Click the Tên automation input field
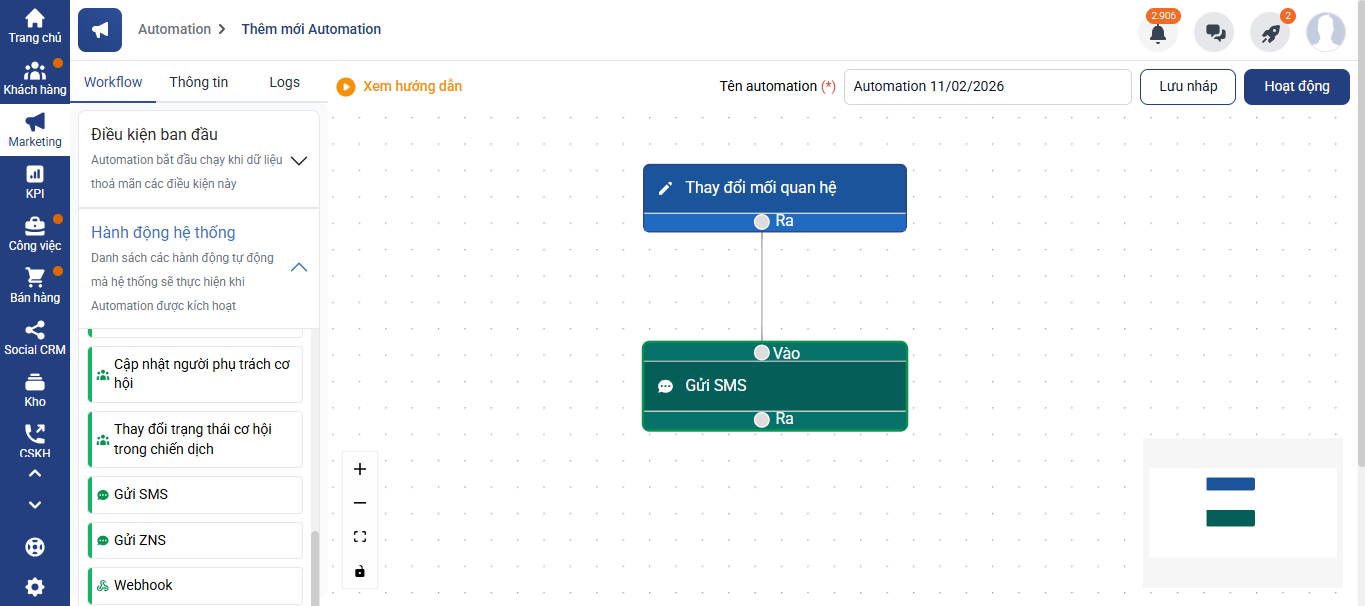The image size is (1365, 606). point(987,86)
